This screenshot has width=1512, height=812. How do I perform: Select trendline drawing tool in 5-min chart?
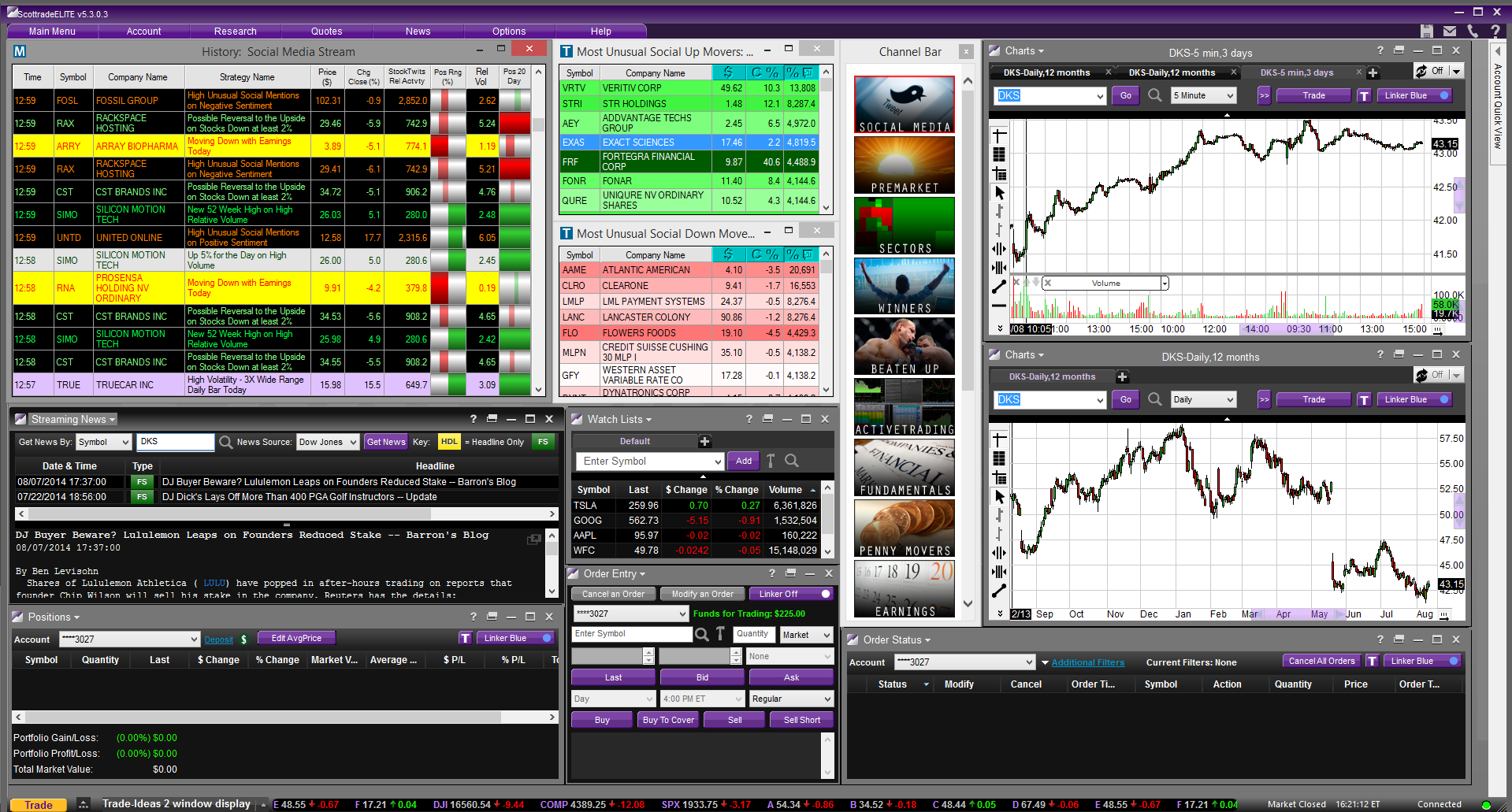point(999,287)
